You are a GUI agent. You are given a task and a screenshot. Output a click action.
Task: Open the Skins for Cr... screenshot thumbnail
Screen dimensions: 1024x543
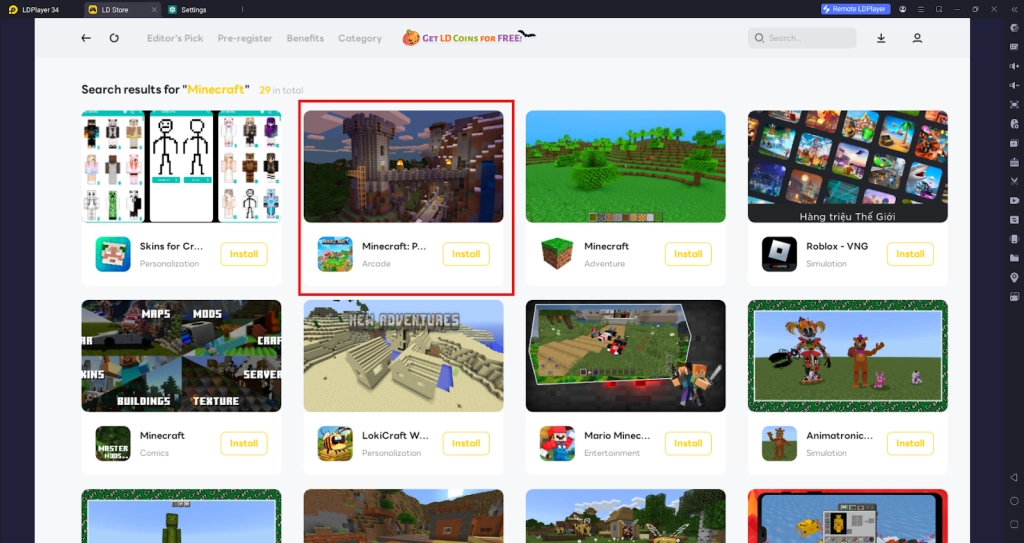coord(182,167)
